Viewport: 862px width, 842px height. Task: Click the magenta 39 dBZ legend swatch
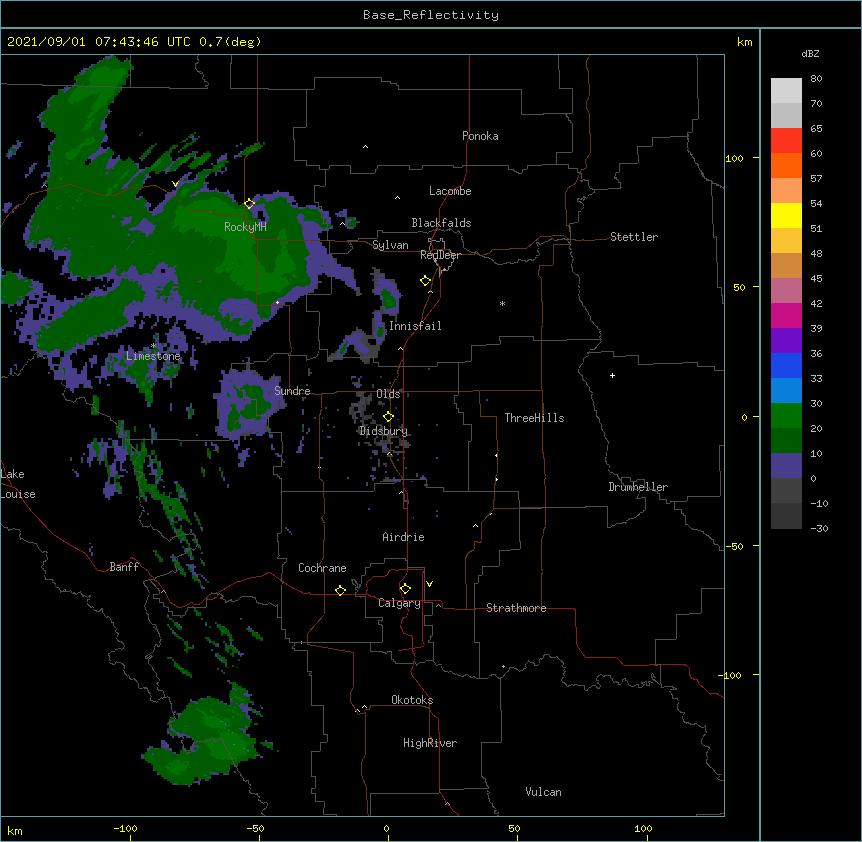coord(786,315)
